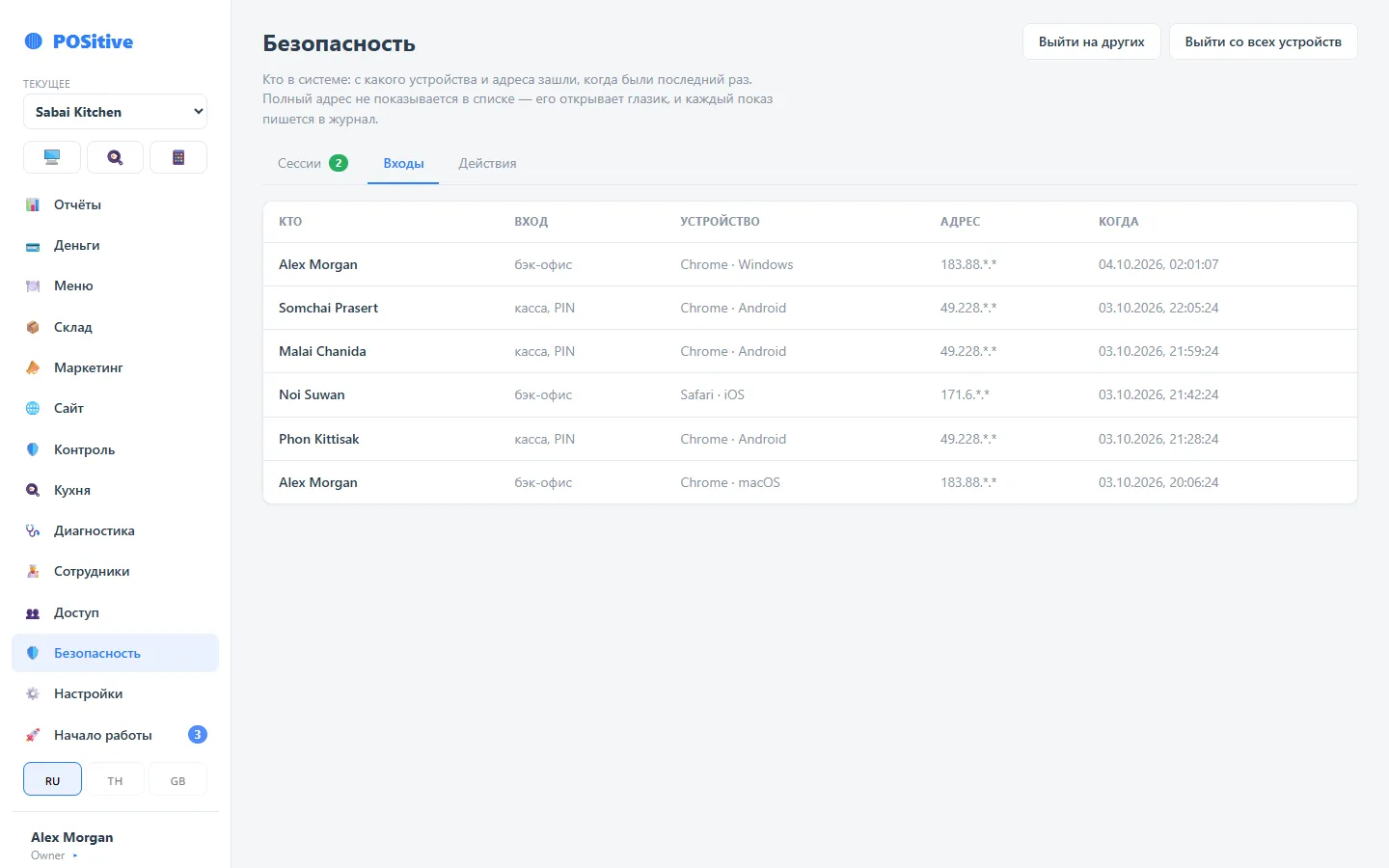1389x868 pixels.
Task: Switch interface language to RU
Action: click(52, 780)
